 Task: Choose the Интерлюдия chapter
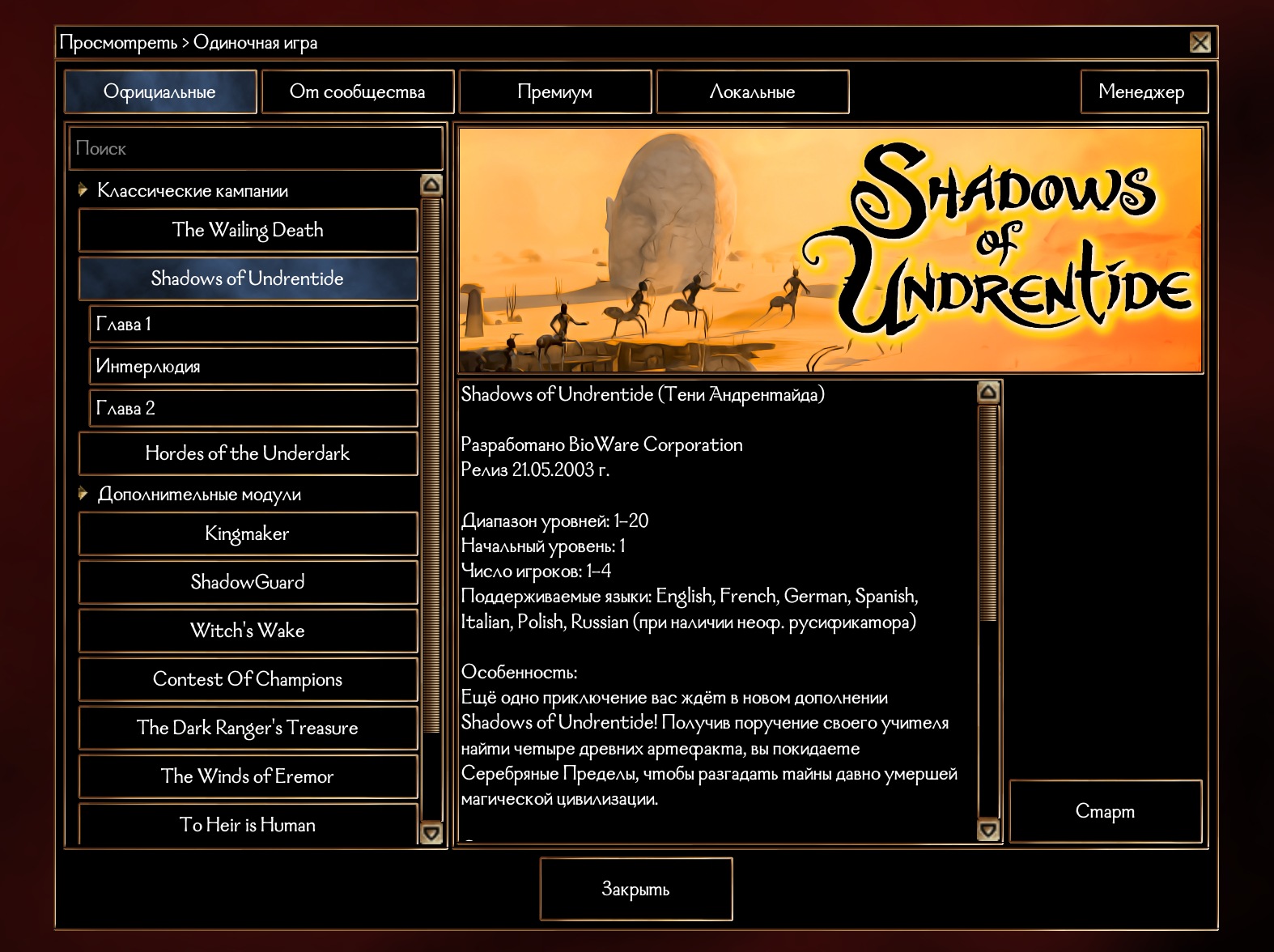[253, 366]
